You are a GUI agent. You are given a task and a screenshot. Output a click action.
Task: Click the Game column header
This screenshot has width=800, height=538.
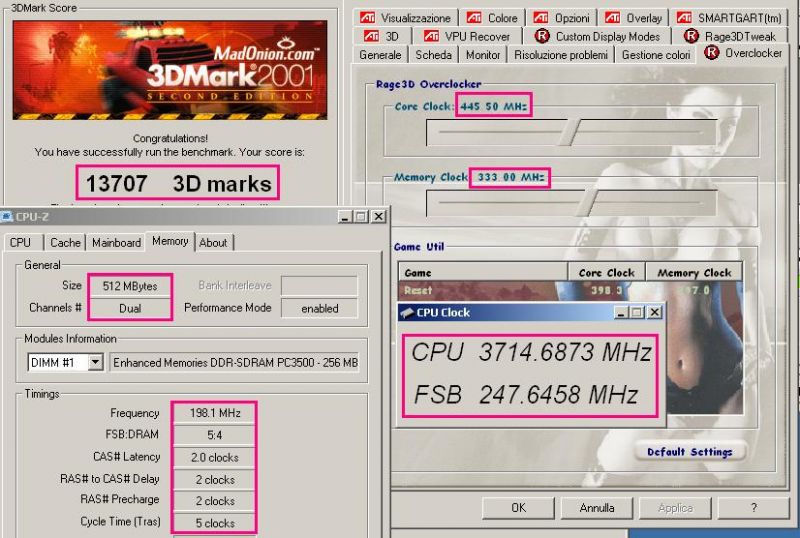483,273
